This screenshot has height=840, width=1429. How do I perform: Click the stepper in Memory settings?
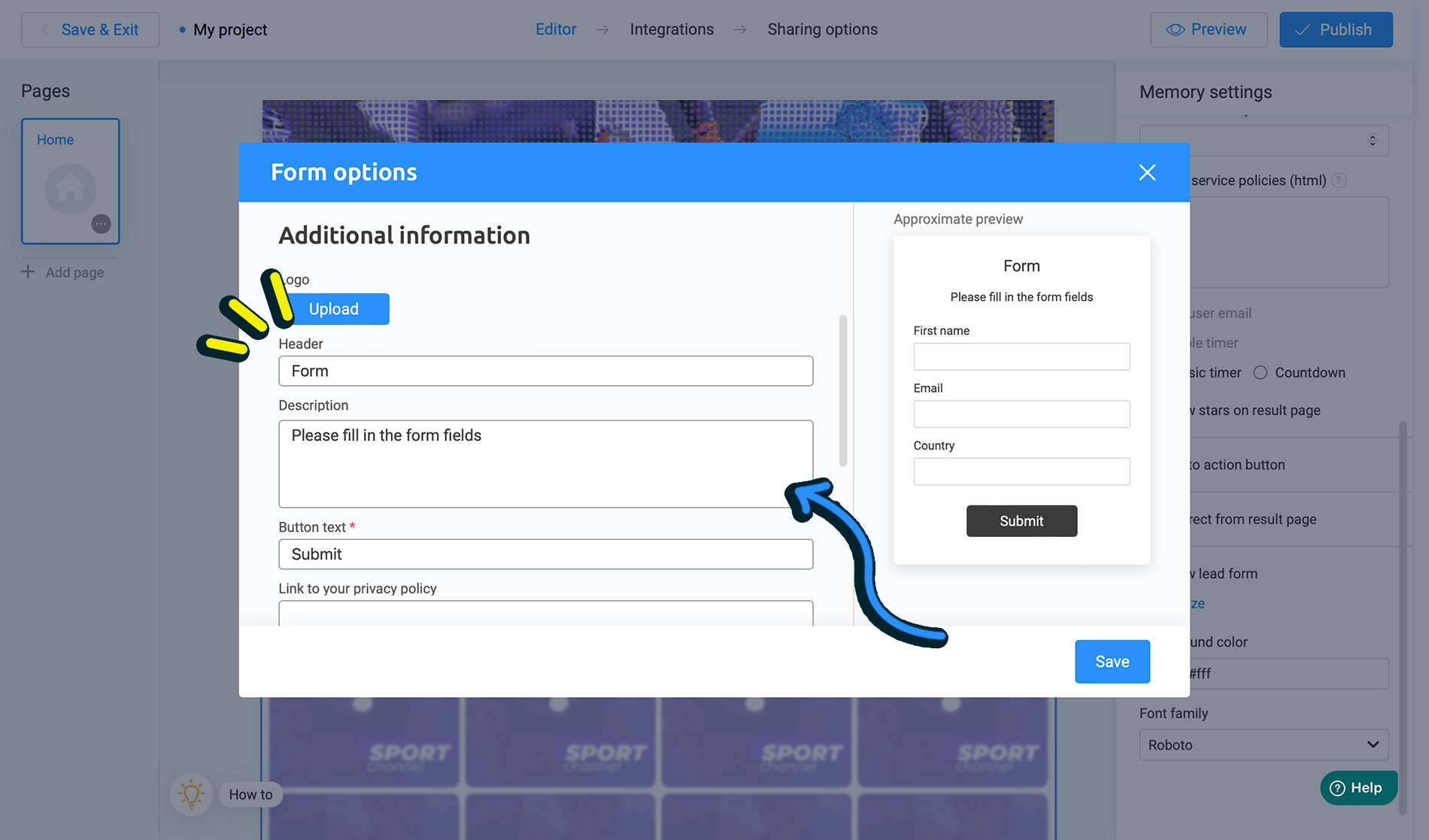tap(1372, 141)
